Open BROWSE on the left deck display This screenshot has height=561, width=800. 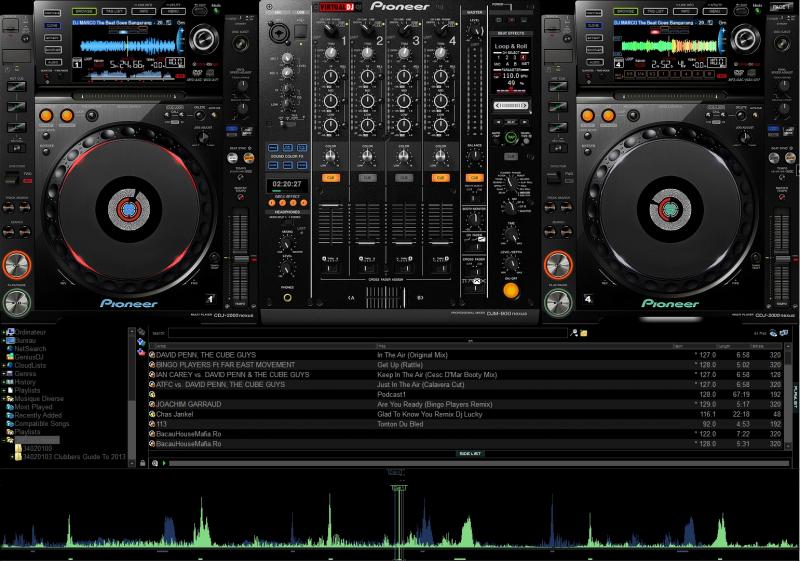coord(84,11)
